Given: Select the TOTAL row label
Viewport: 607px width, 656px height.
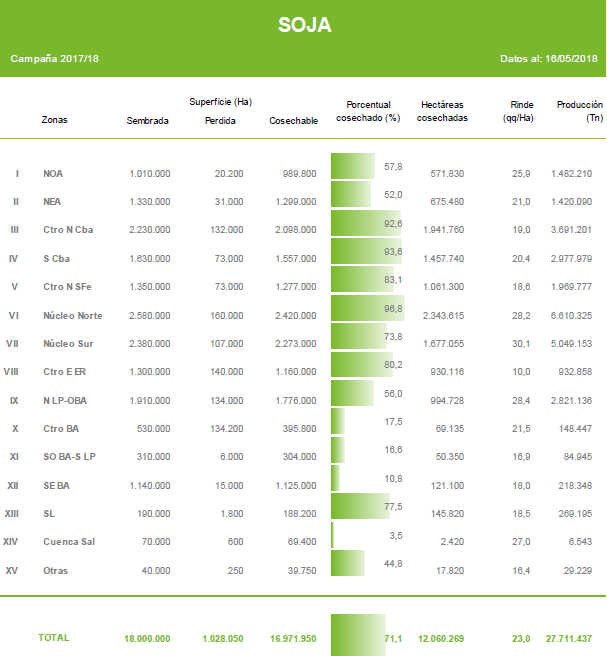Looking at the screenshot, I should coord(54,638).
